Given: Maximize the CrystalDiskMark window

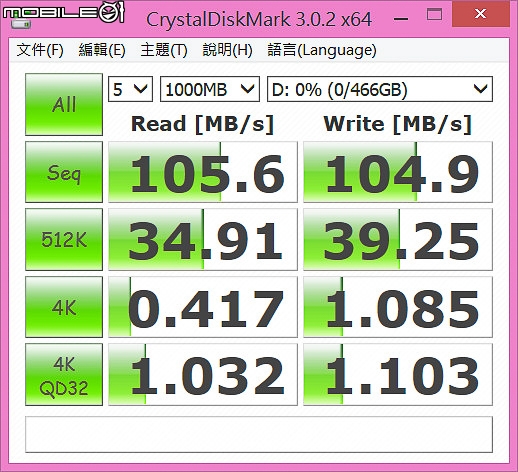Looking at the screenshot, I should point(434,14).
